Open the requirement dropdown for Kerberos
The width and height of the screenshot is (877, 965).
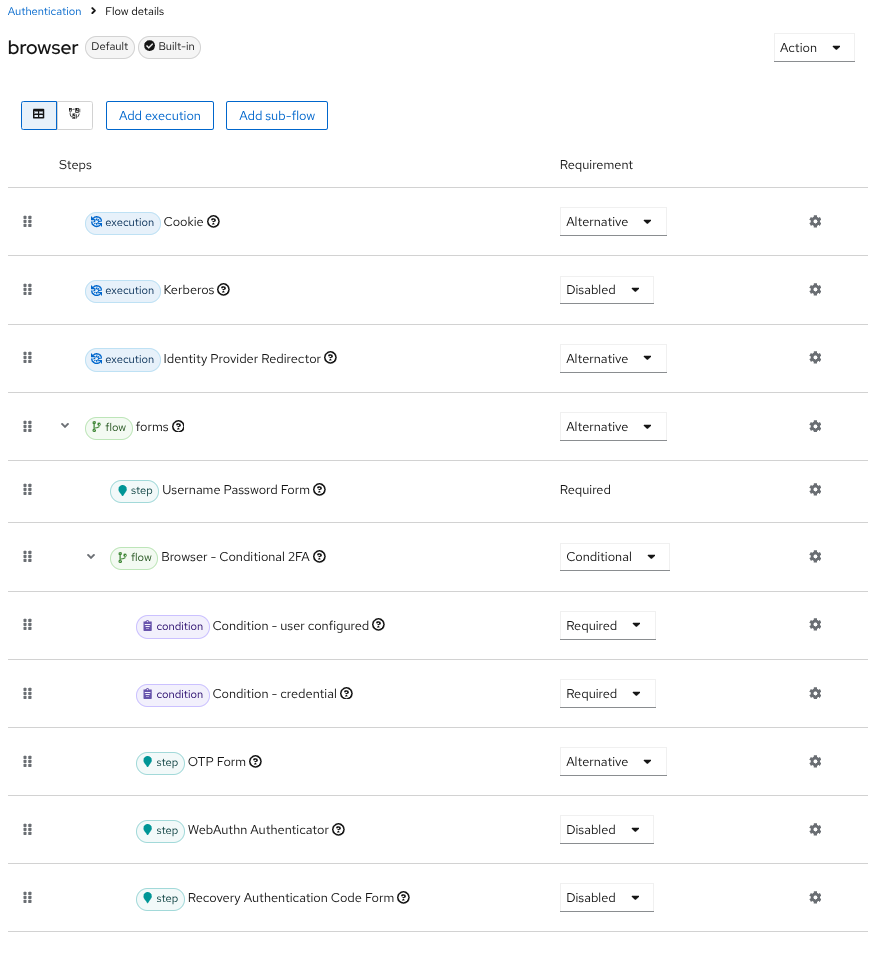click(606, 288)
